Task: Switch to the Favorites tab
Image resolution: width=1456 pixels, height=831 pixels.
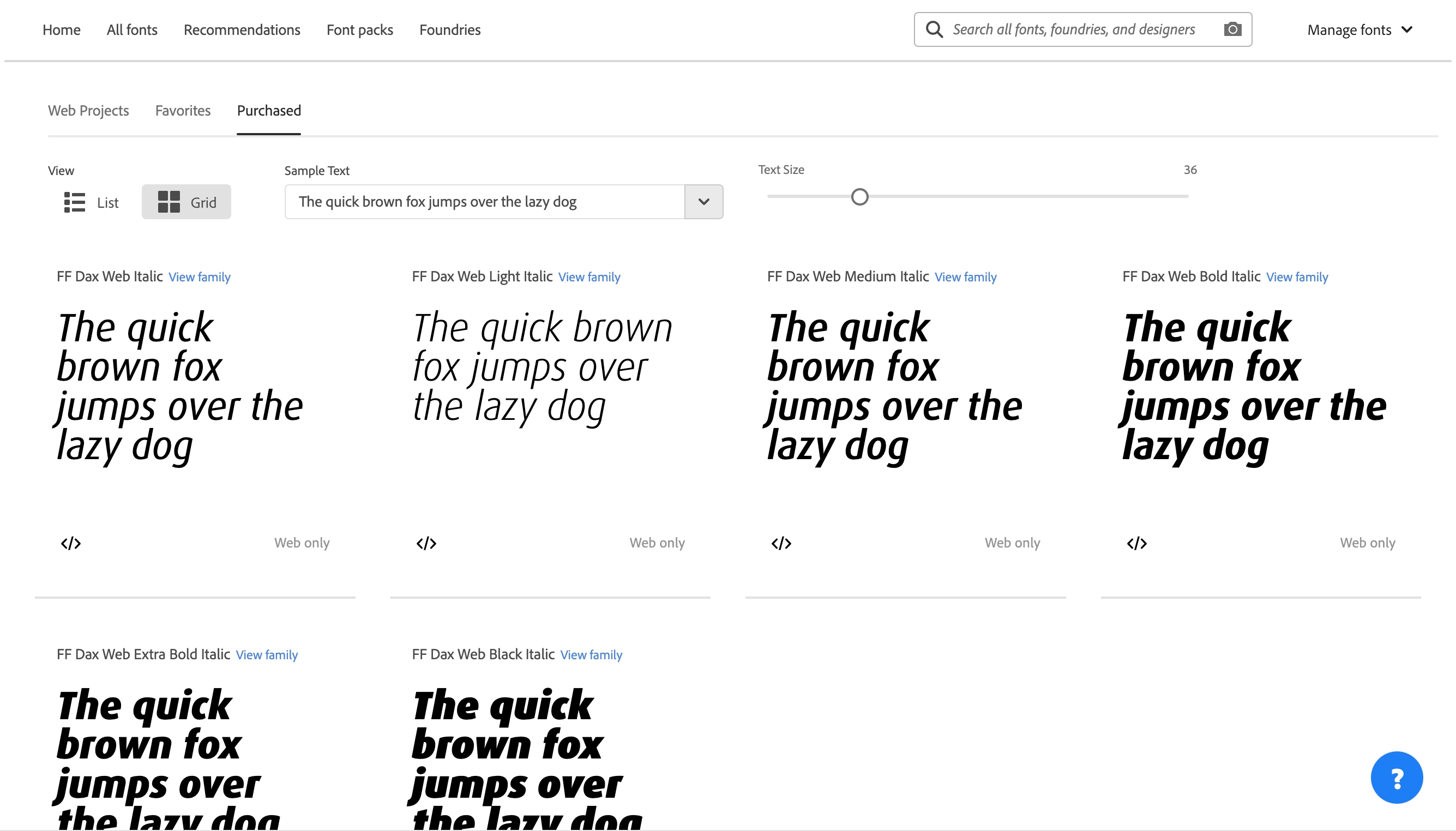Action: click(183, 110)
